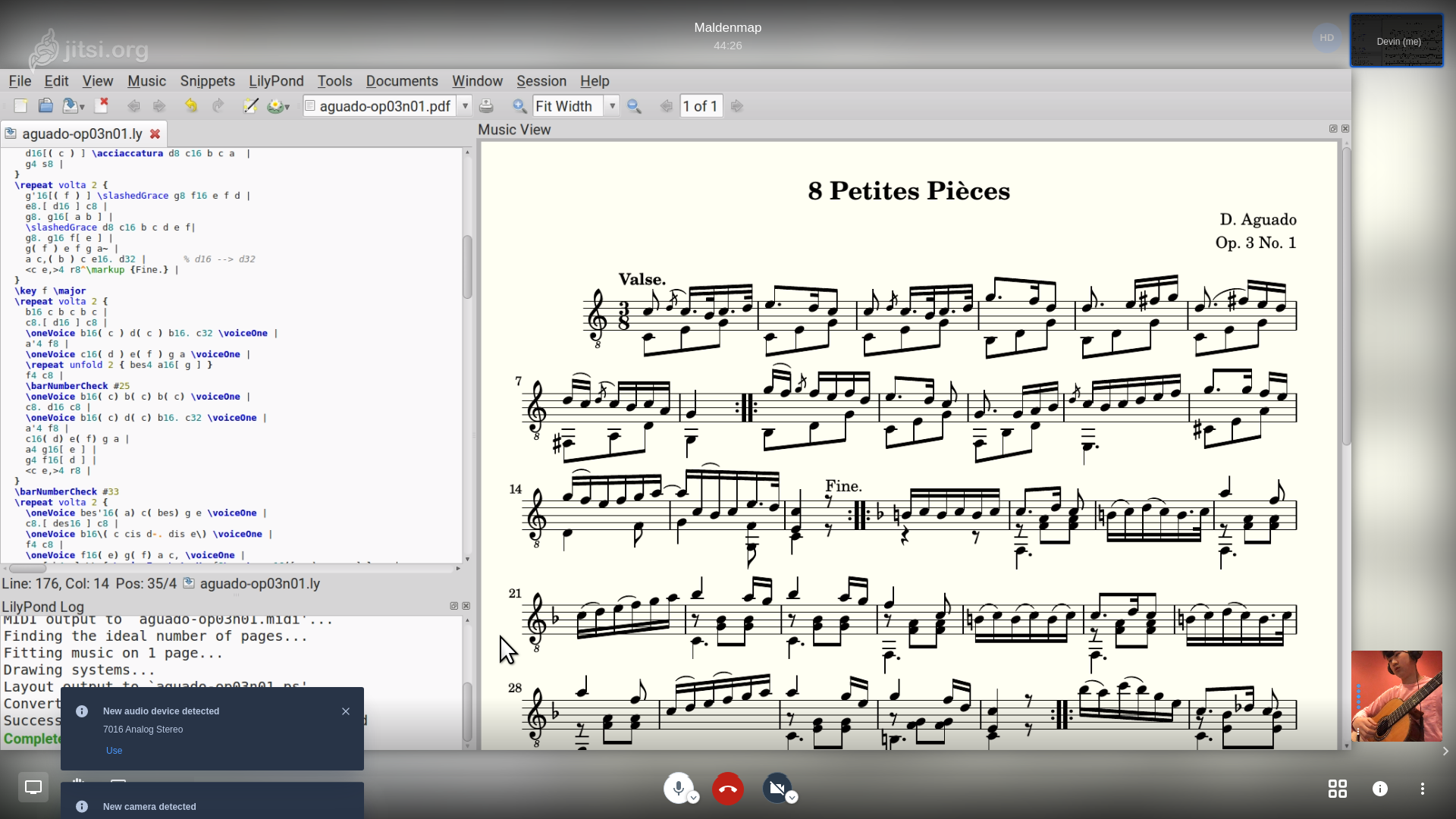Toggle Jitsi screen sharing button
Image resolution: width=1456 pixels, height=819 pixels.
pos(33,788)
